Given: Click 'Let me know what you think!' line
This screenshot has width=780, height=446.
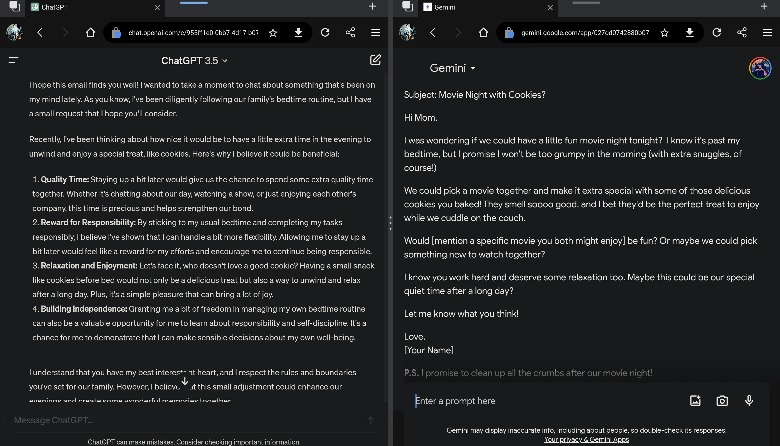Looking at the screenshot, I should 461,314.
